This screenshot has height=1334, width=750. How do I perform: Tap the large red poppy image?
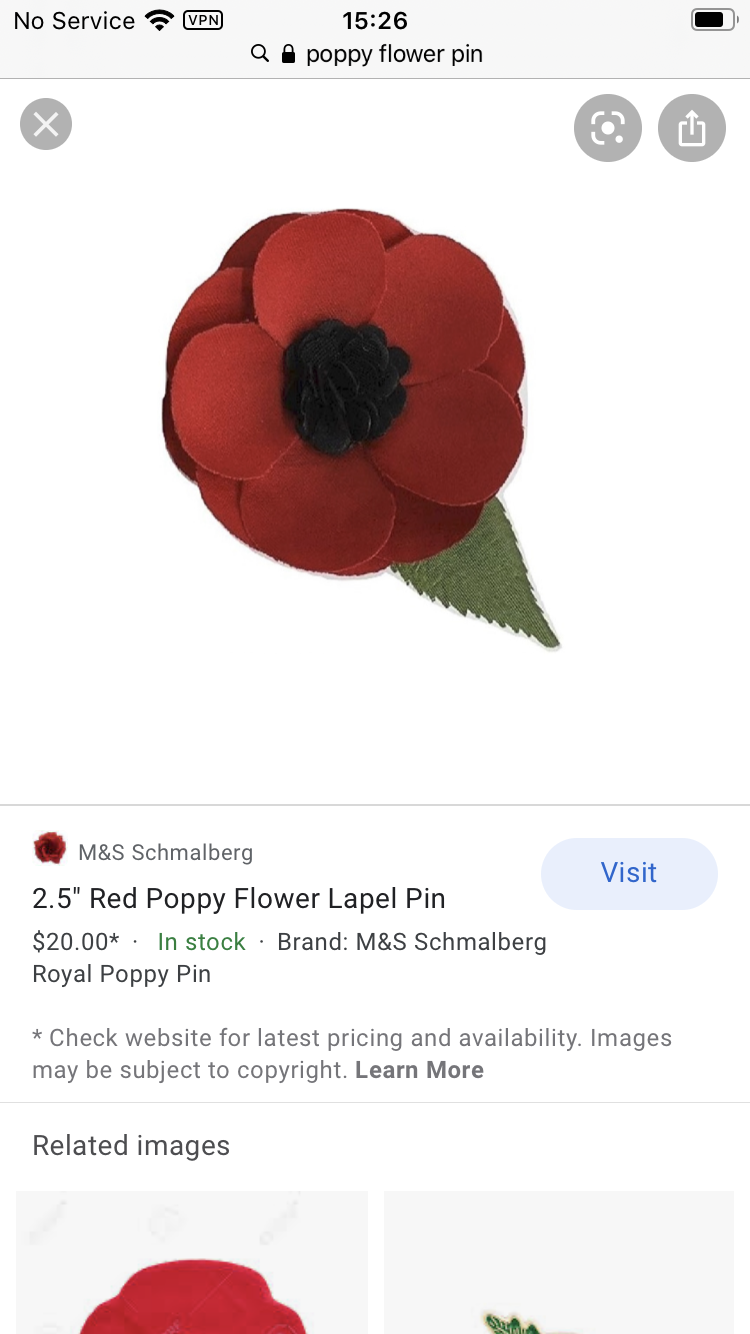pos(362,428)
